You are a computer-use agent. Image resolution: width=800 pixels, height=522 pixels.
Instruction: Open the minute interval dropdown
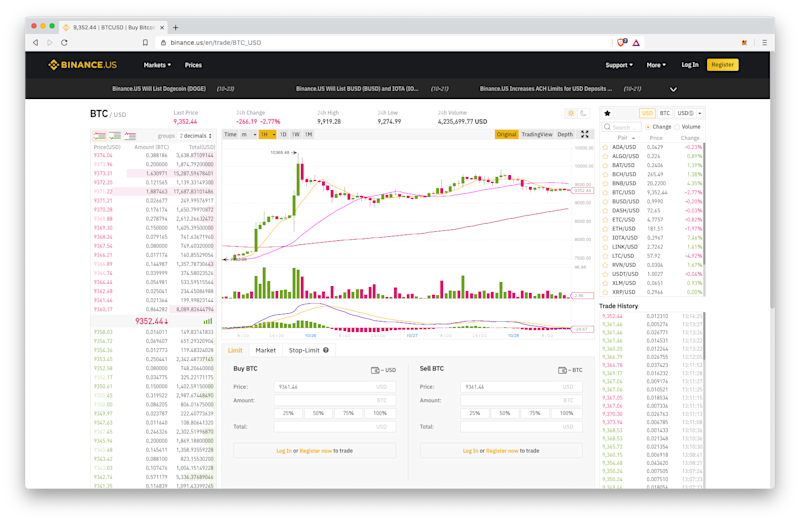pyautogui.click(x=248, y=134)
